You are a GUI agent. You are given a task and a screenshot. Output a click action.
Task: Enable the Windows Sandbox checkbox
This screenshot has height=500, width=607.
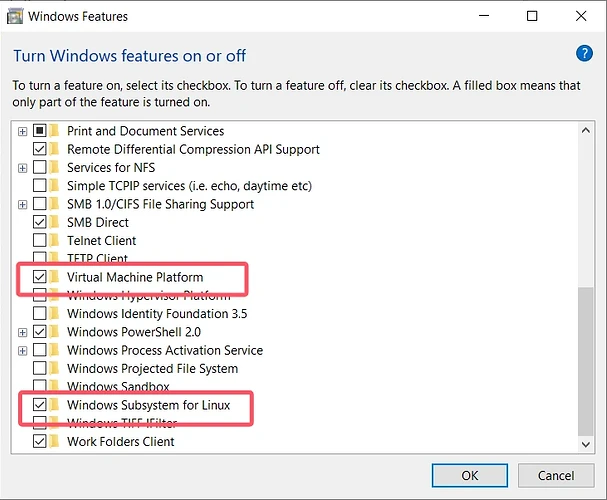[x=40, y=387]
